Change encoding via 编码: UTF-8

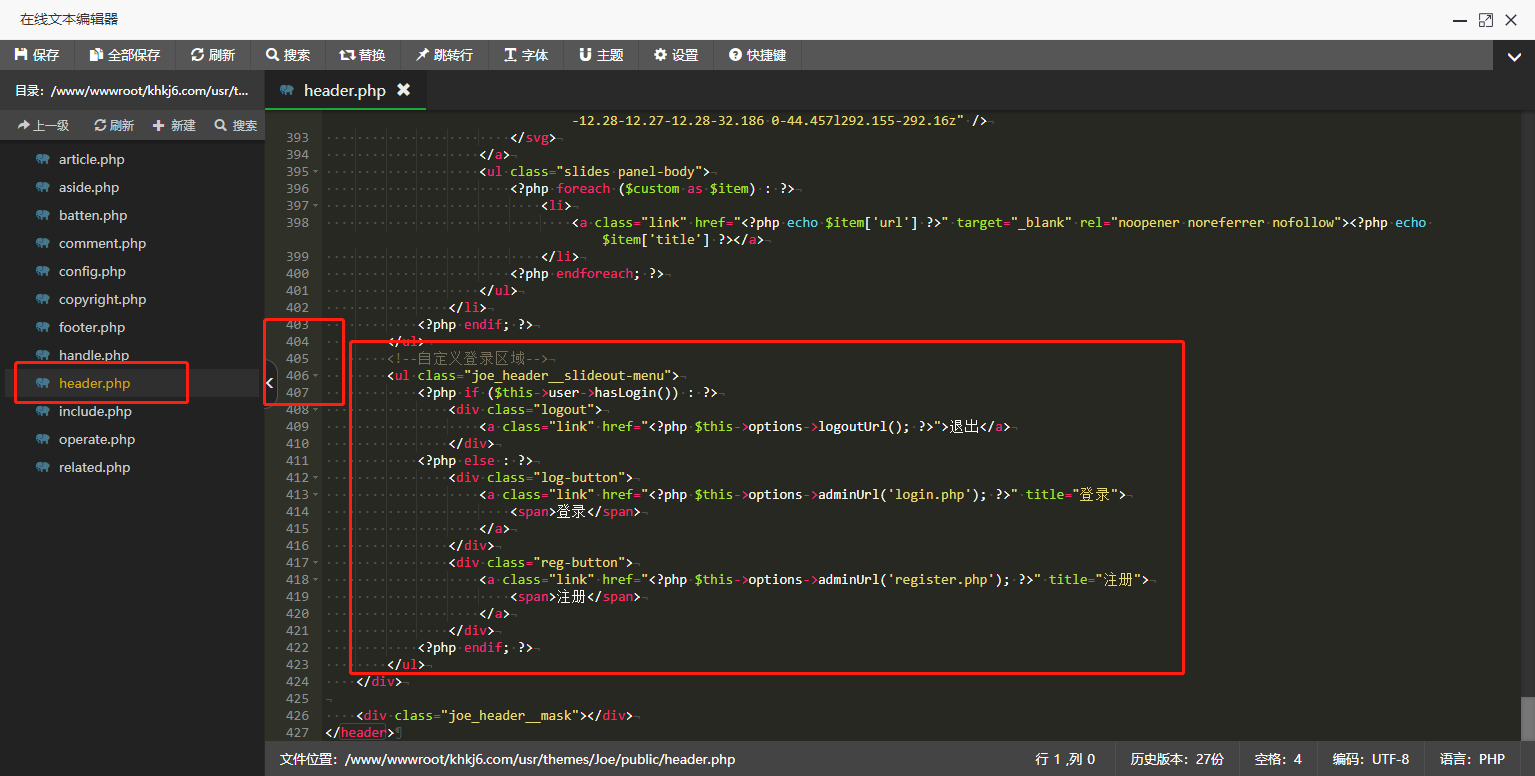[1371, 759]
